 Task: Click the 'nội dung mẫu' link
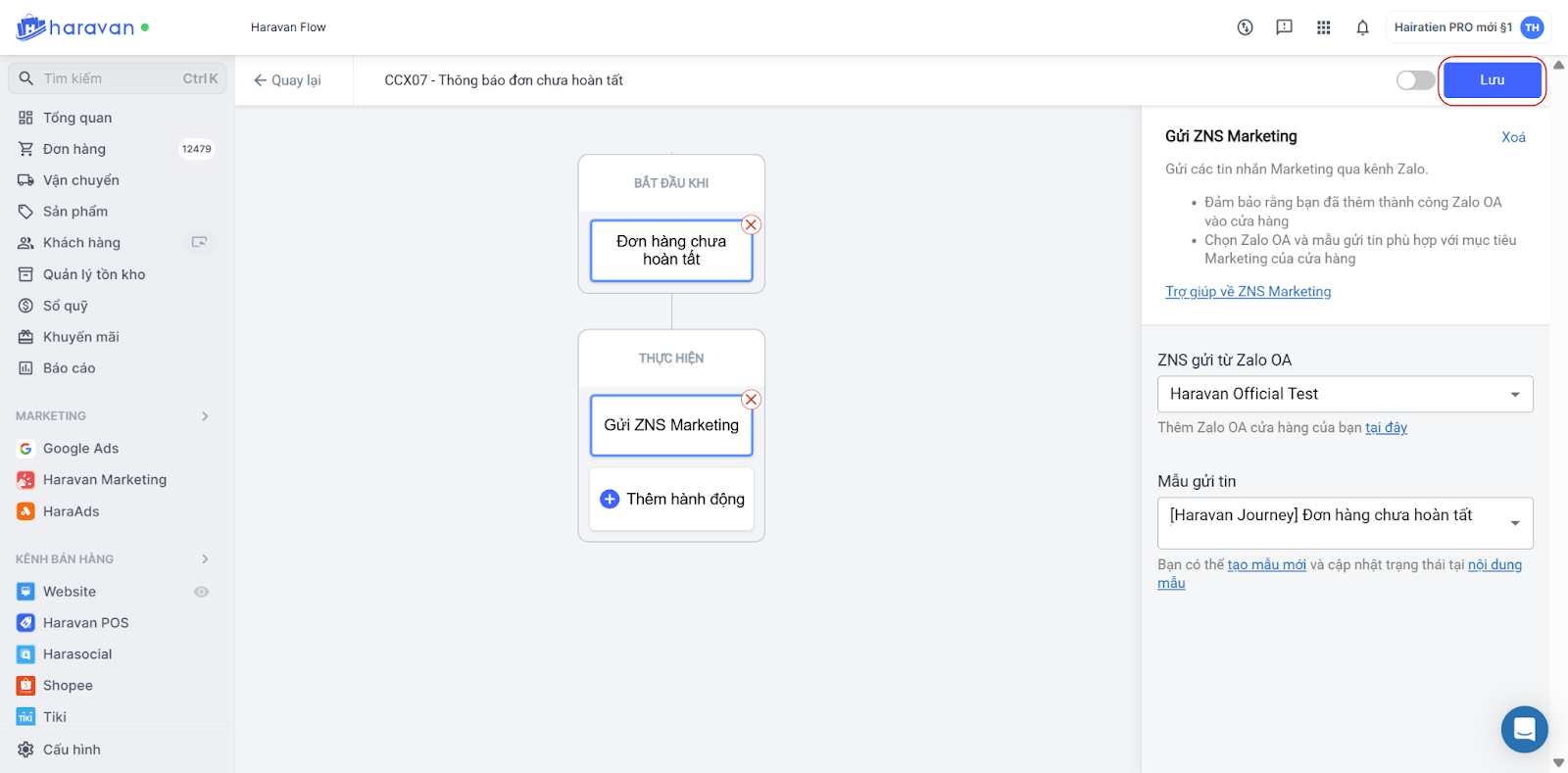[1494, 564]
